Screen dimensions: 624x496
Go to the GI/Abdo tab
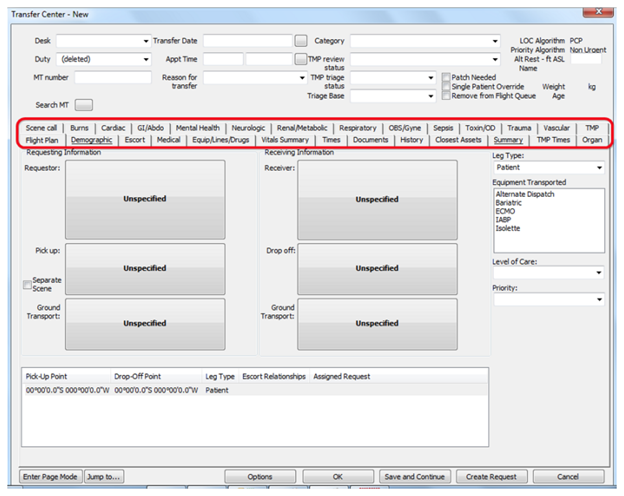[x=150, y=128]
